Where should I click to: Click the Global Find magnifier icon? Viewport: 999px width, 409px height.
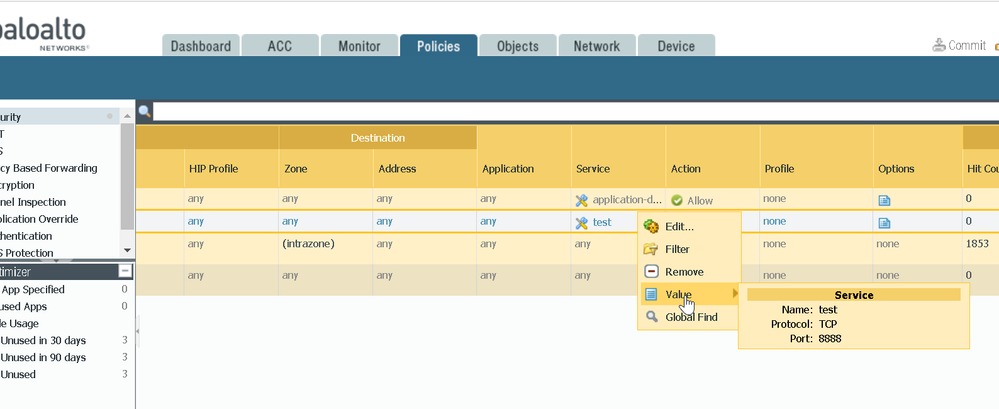[651, 317]
